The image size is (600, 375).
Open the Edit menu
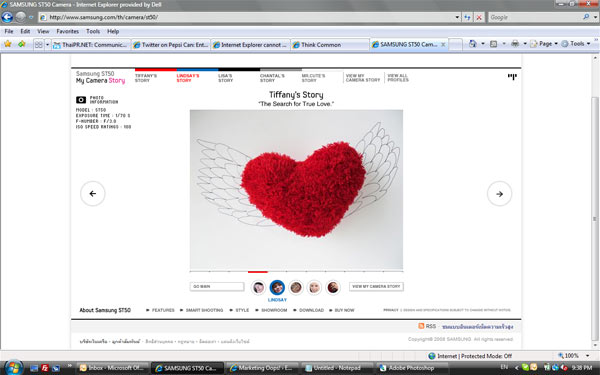click(x=25, y=31)
